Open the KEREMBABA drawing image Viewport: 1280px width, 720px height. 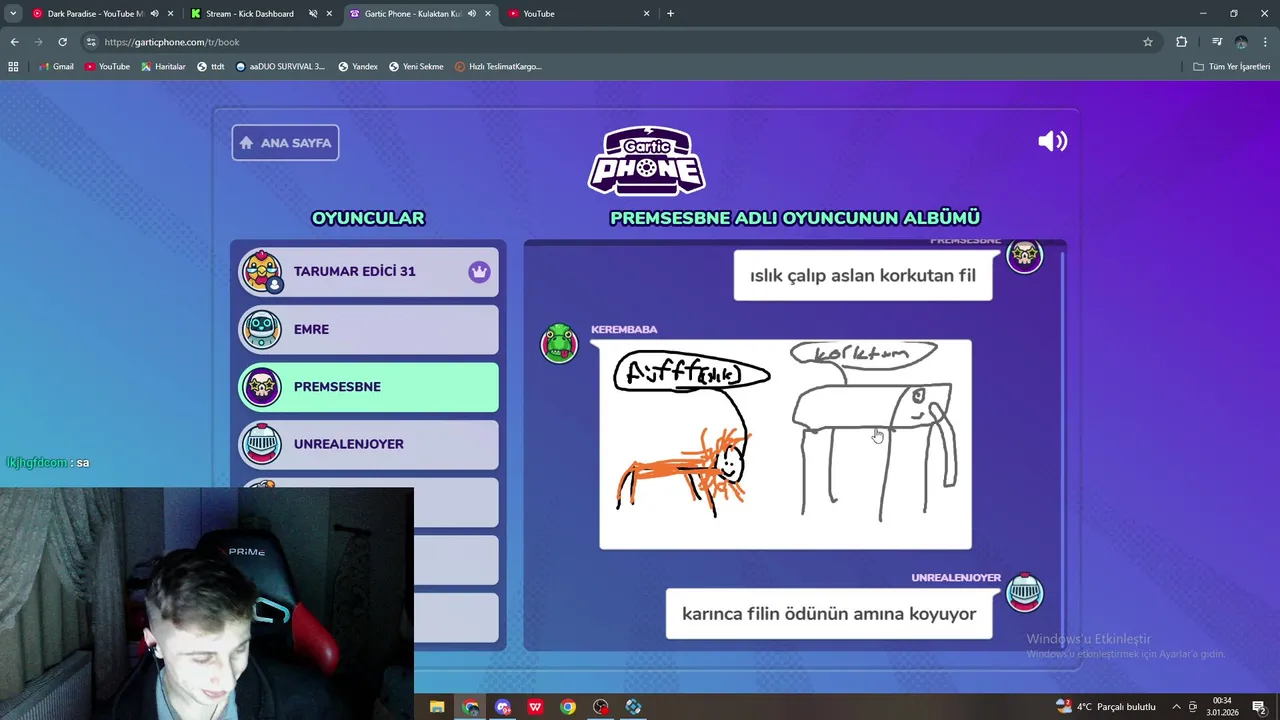(x=785, y=444)
